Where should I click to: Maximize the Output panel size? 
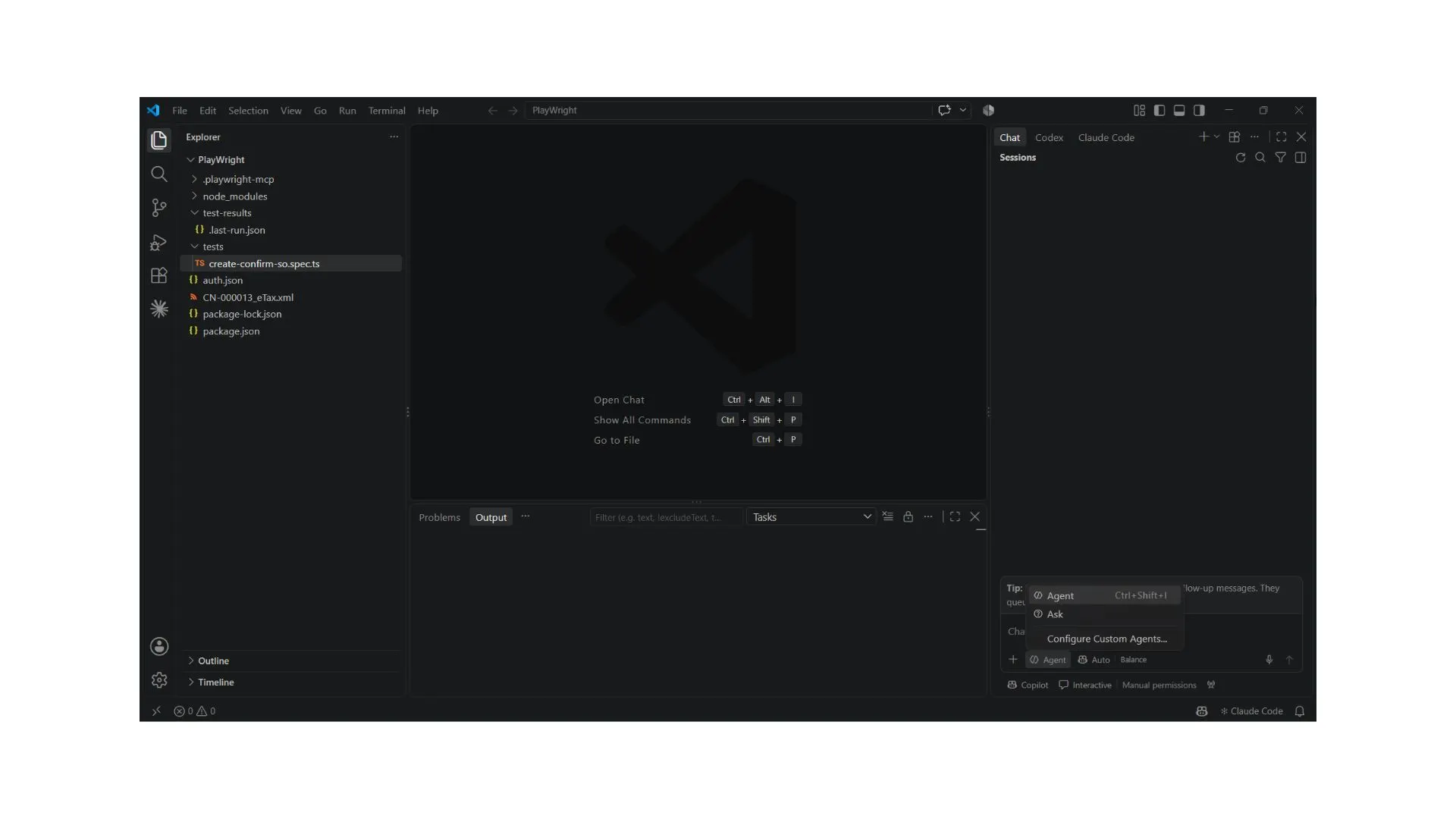tap(955, 516)
